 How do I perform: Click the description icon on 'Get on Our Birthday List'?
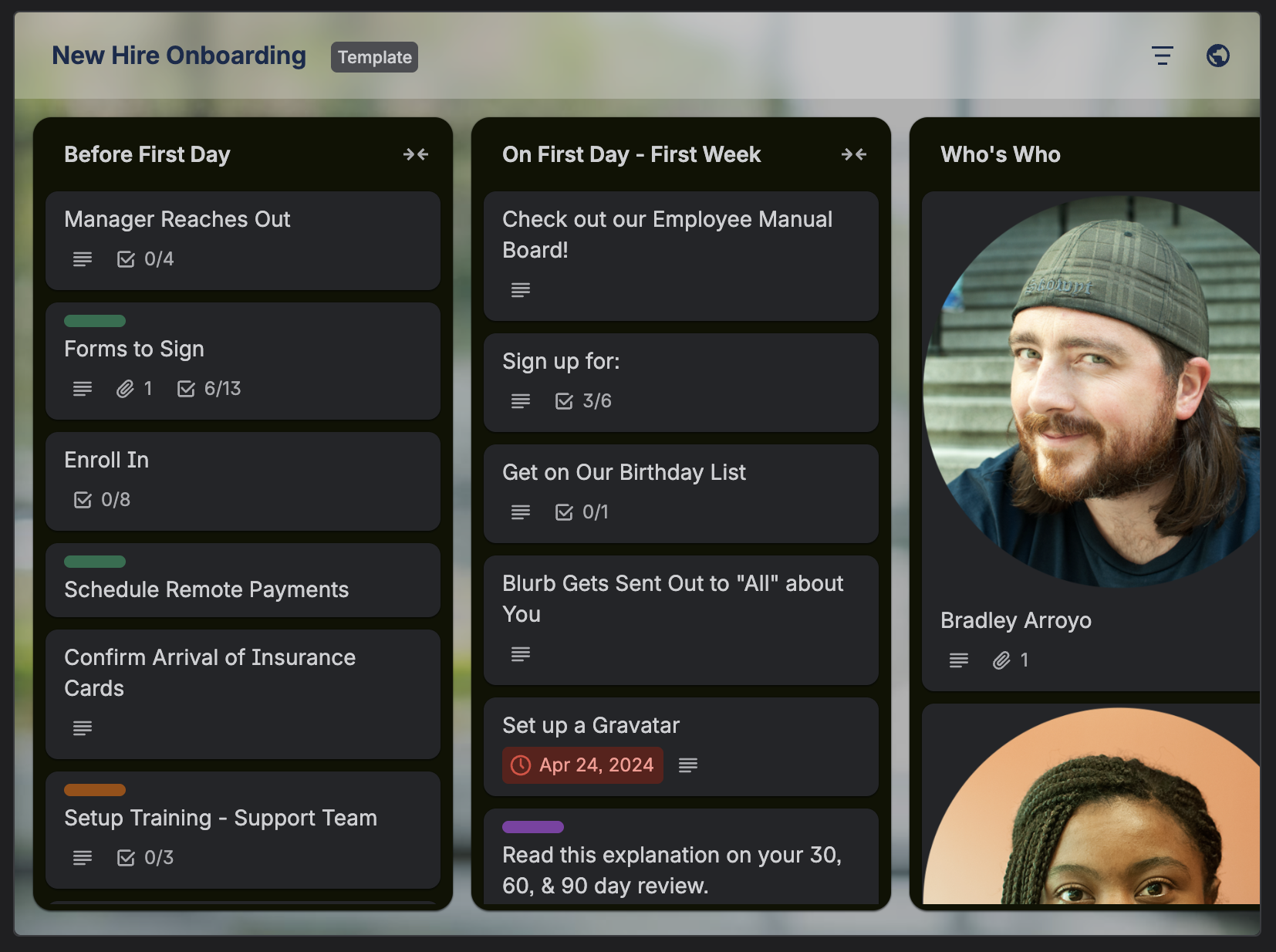click(520, 511)
